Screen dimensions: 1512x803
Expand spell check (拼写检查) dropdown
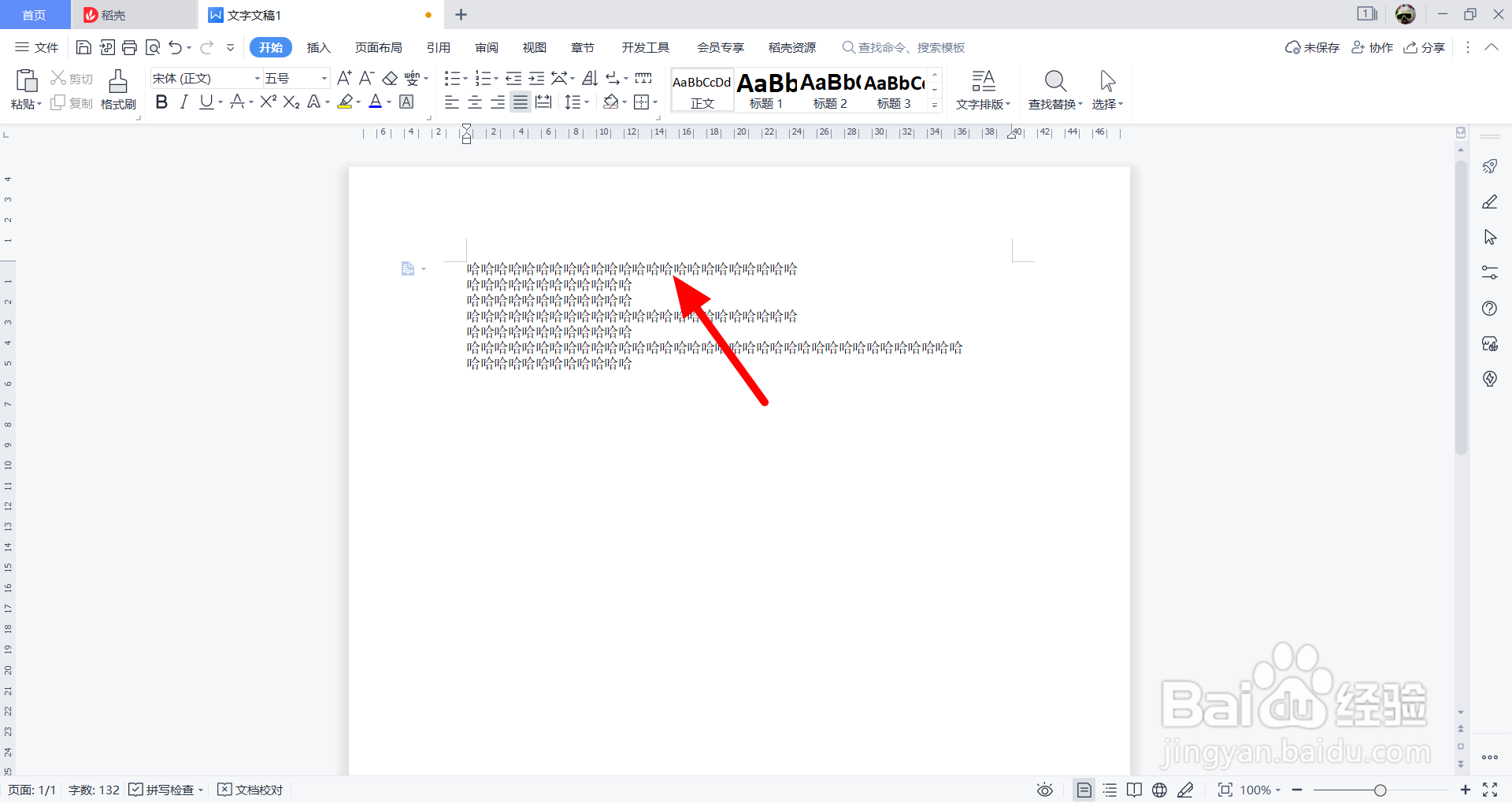[201, 790]
